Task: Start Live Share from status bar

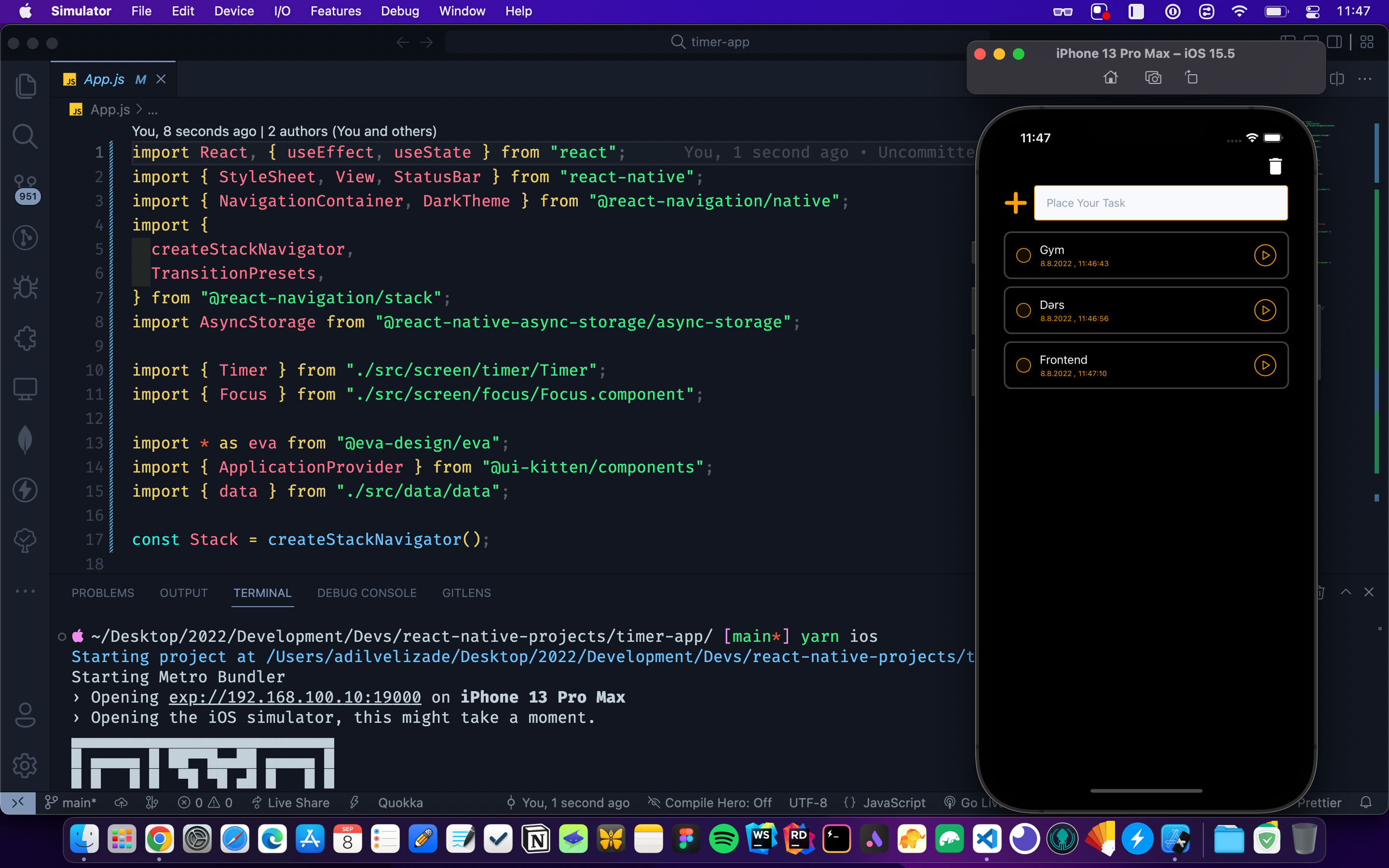Action: coord(291,802)
